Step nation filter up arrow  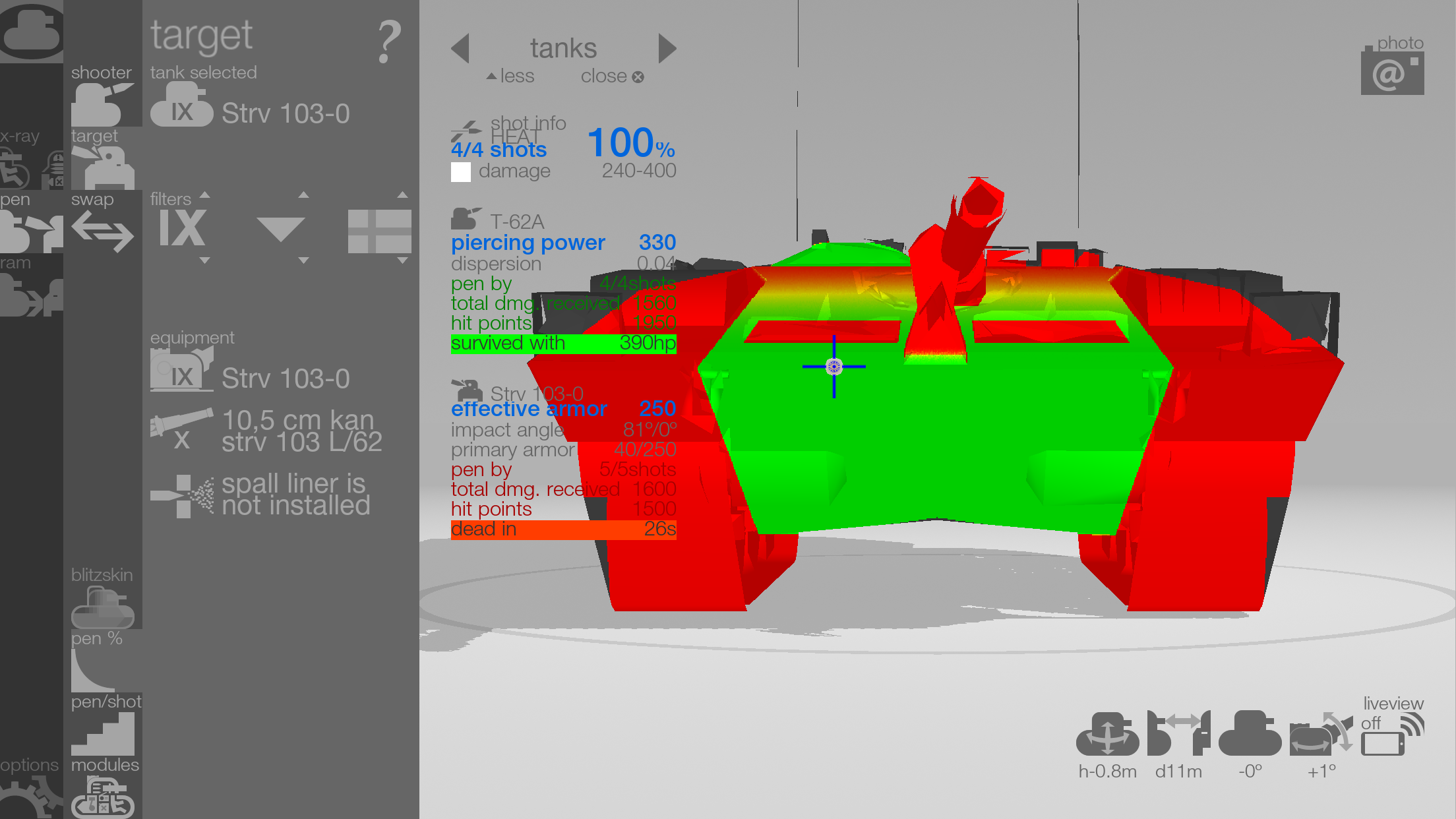pyautogui.click(x=402, y=195)
